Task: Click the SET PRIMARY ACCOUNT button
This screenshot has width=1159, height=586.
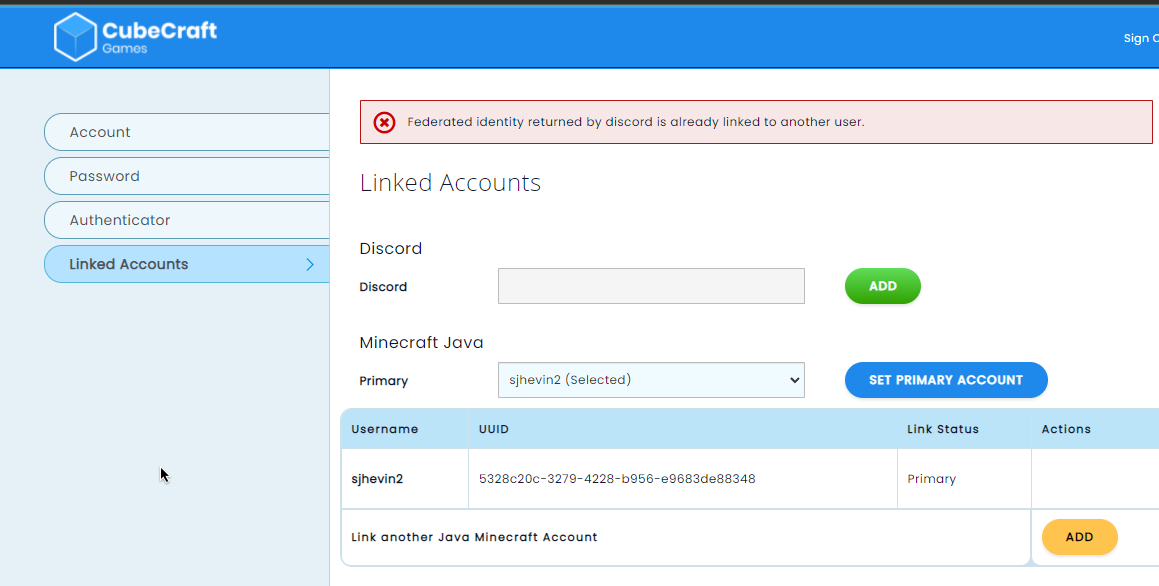Action: (946, 380)
